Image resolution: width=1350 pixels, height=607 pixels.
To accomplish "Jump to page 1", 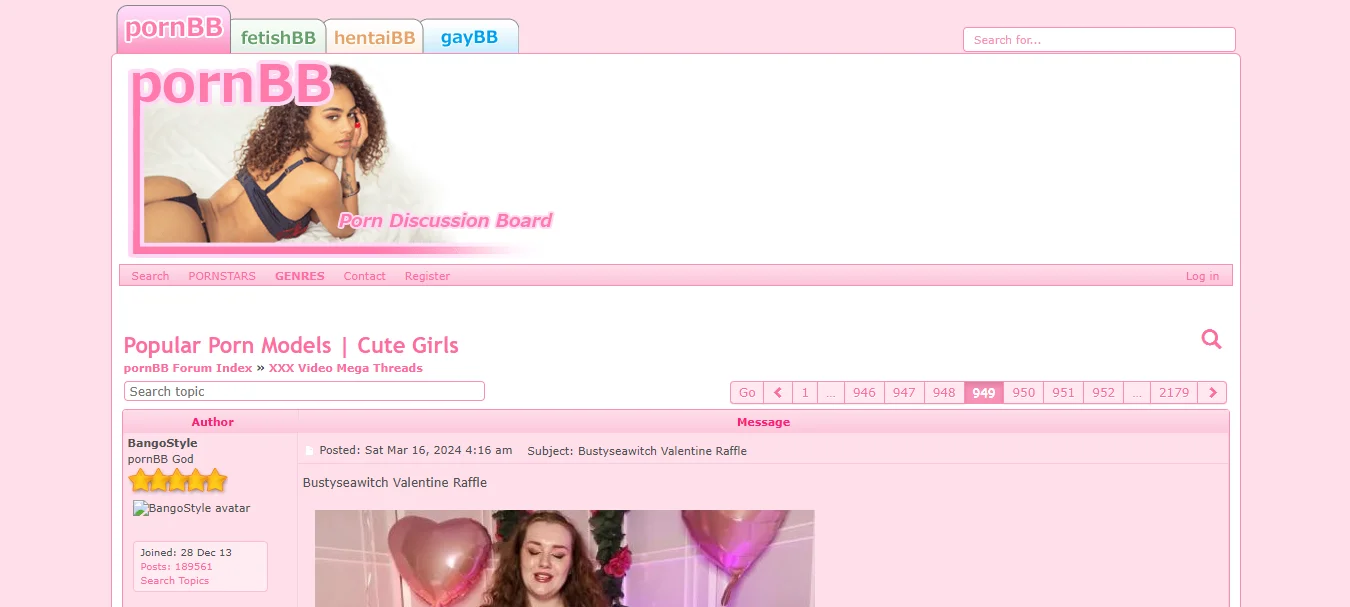I will [805, 392].
